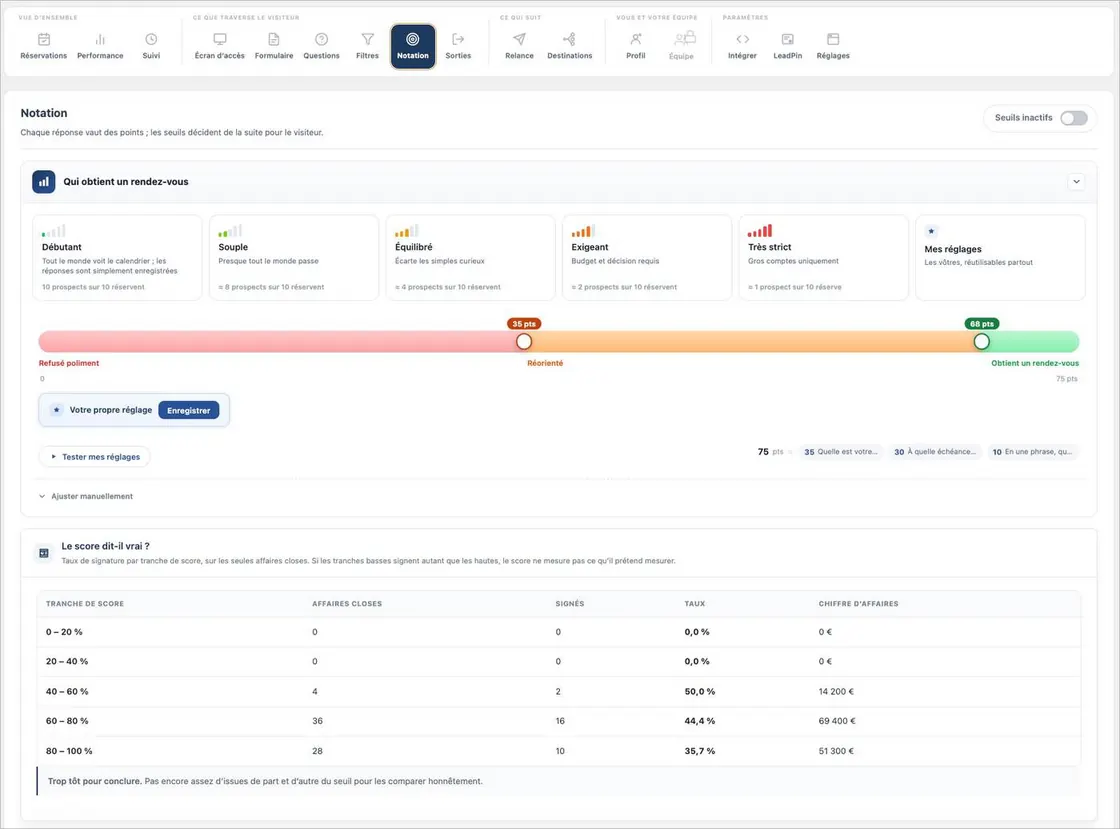Select the Souple preset card

coord(294,258)
